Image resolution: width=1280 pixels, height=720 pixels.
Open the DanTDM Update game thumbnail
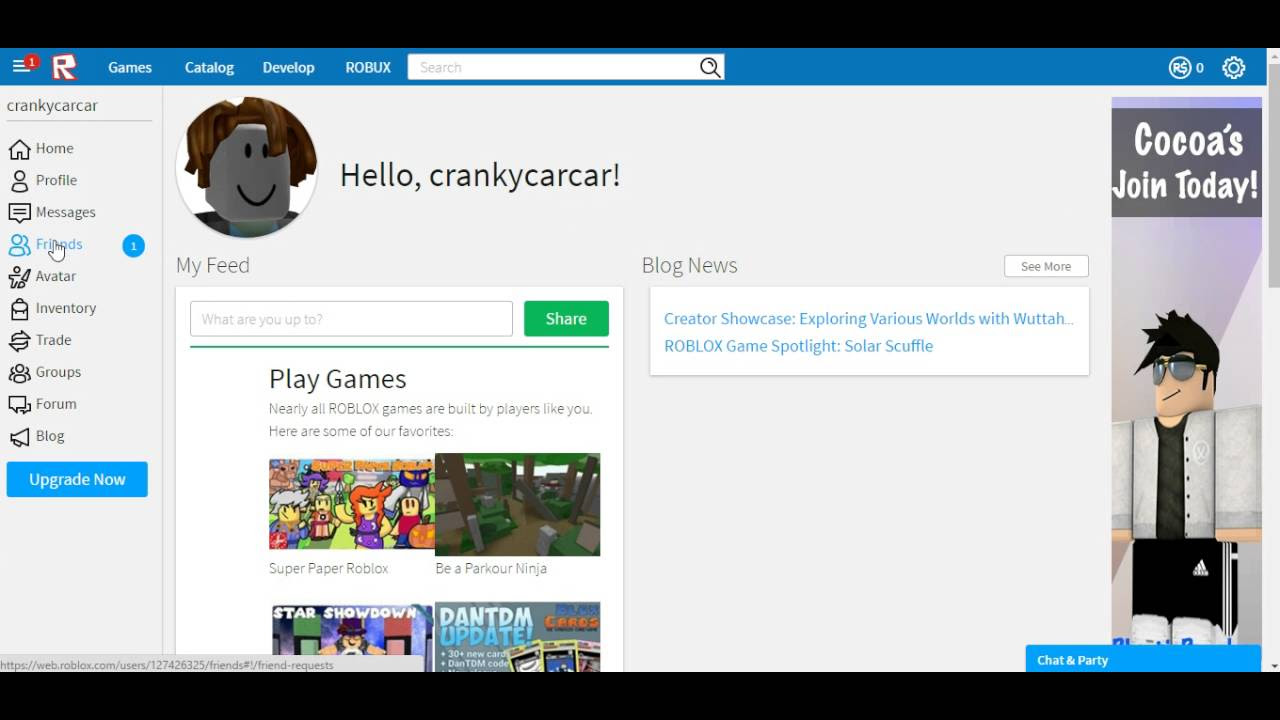518,637
